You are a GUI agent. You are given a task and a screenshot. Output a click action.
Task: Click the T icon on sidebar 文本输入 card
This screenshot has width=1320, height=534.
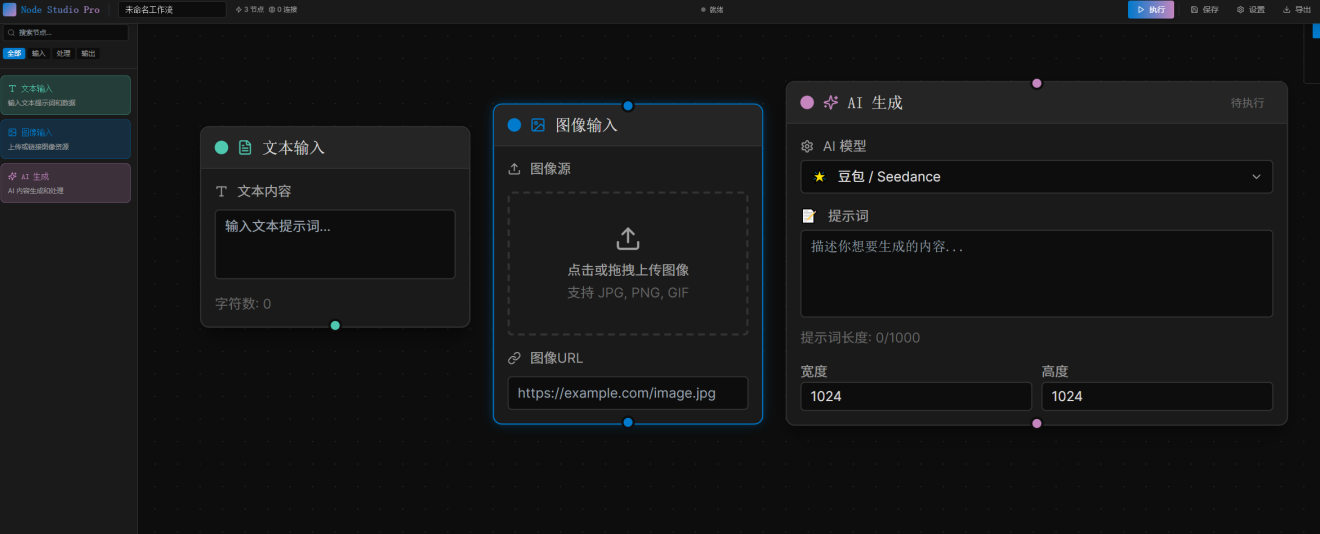pyautogui.click(x=12, y=89)
